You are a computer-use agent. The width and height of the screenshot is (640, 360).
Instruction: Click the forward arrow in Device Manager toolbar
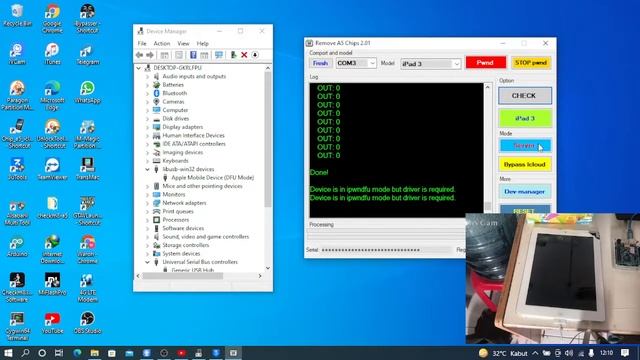pos(150,55)
